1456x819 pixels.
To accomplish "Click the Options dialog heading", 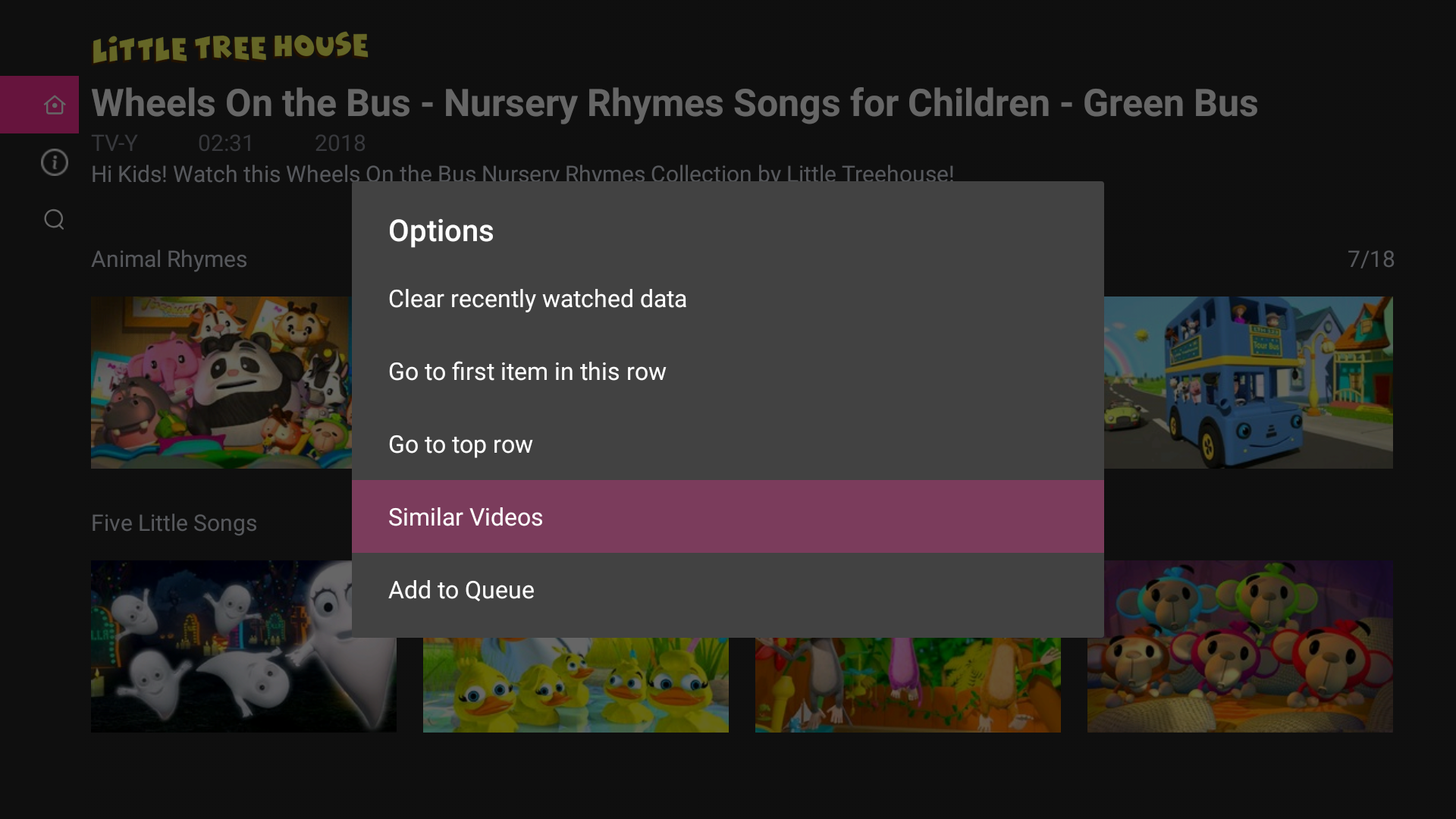I will point(441,231).
